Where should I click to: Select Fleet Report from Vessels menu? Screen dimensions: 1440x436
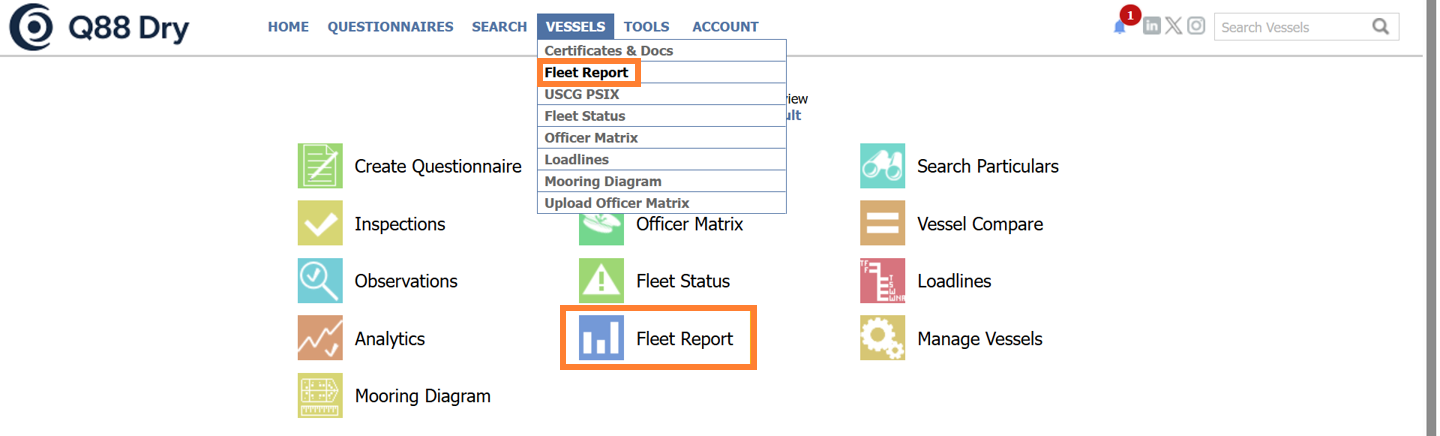point(587,73)
